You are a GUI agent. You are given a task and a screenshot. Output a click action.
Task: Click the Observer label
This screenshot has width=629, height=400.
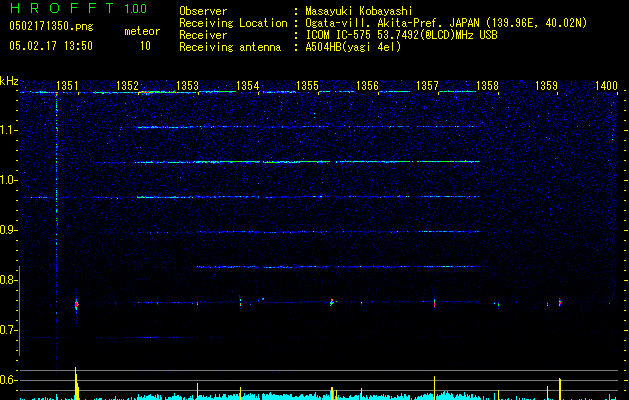point(203,11)
